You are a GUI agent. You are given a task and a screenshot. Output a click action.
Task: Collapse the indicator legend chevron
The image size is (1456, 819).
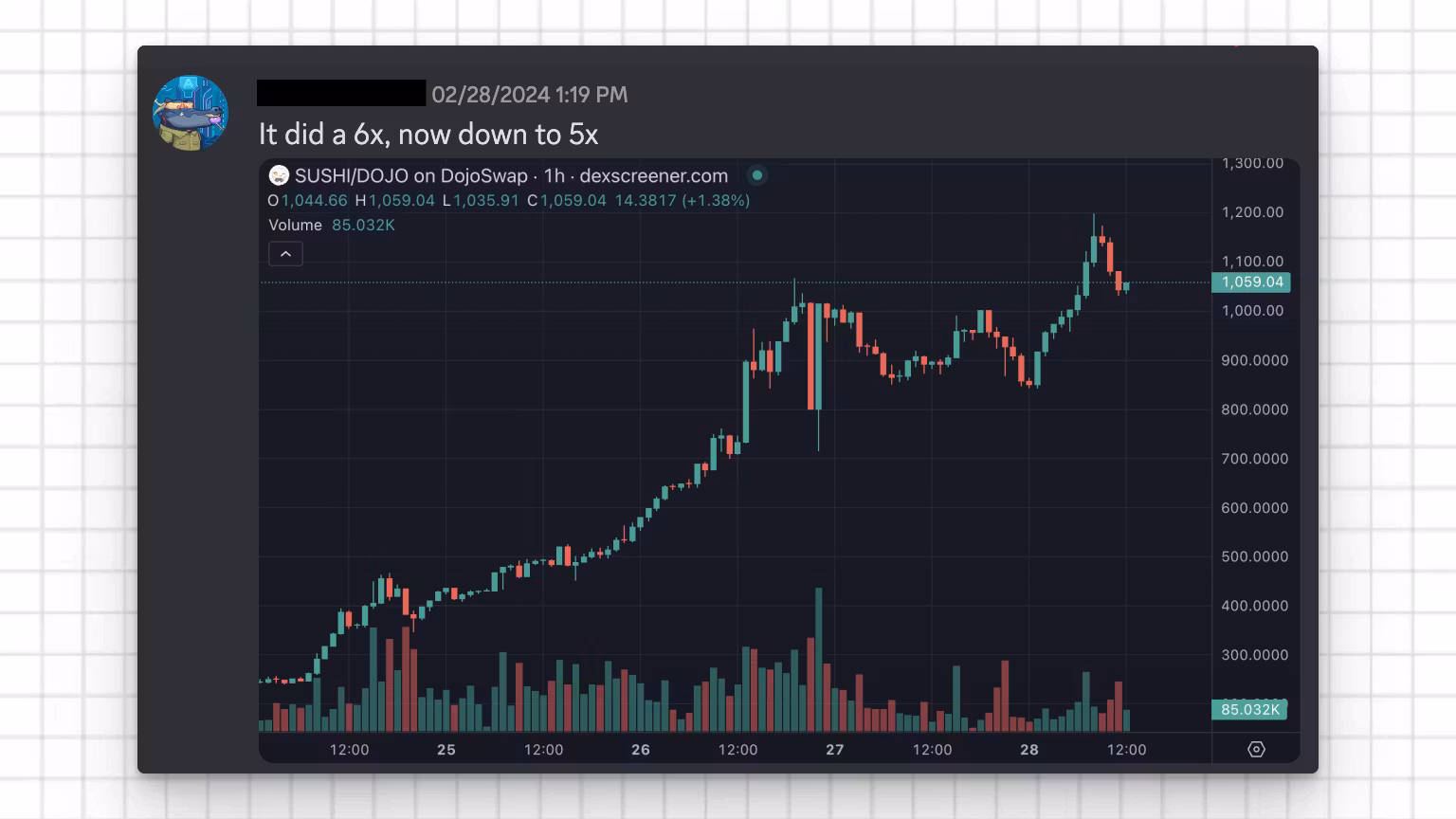(285, 254)
